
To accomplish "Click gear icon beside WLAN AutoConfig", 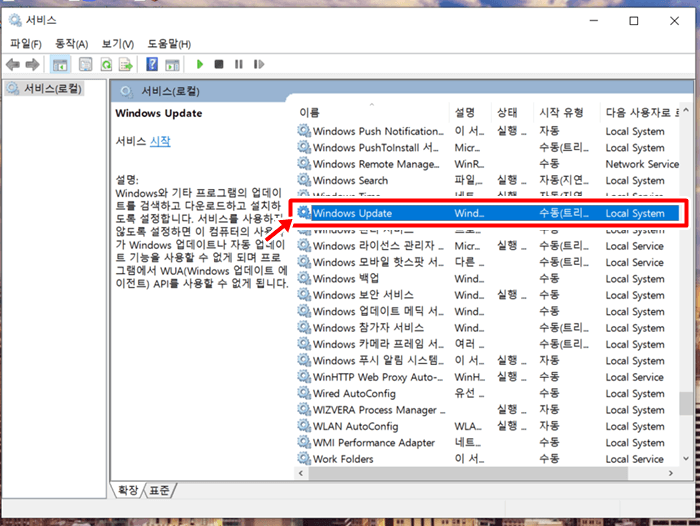I will pos(304,426).
